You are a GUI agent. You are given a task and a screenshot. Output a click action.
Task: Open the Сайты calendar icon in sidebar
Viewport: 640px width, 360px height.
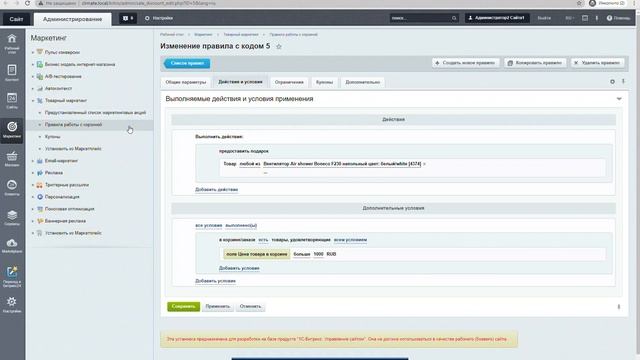click(x=12, y=98)
